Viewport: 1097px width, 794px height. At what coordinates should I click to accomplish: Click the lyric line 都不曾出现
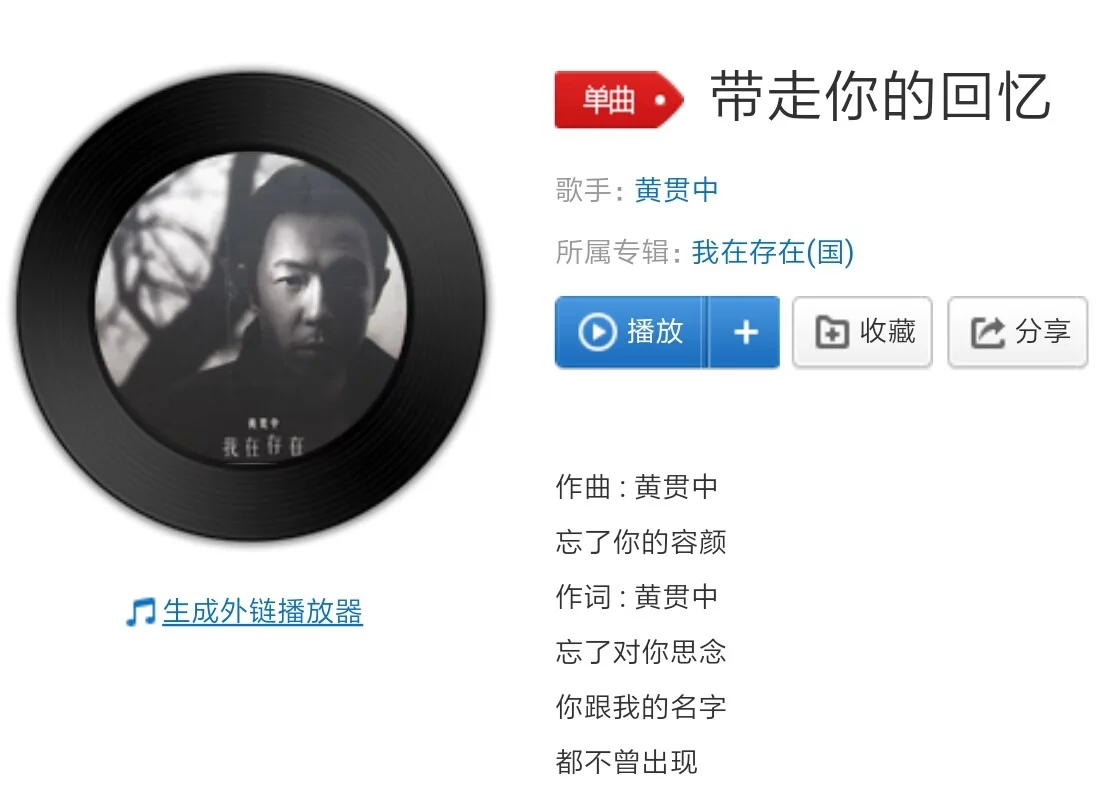tap(626, 762)
